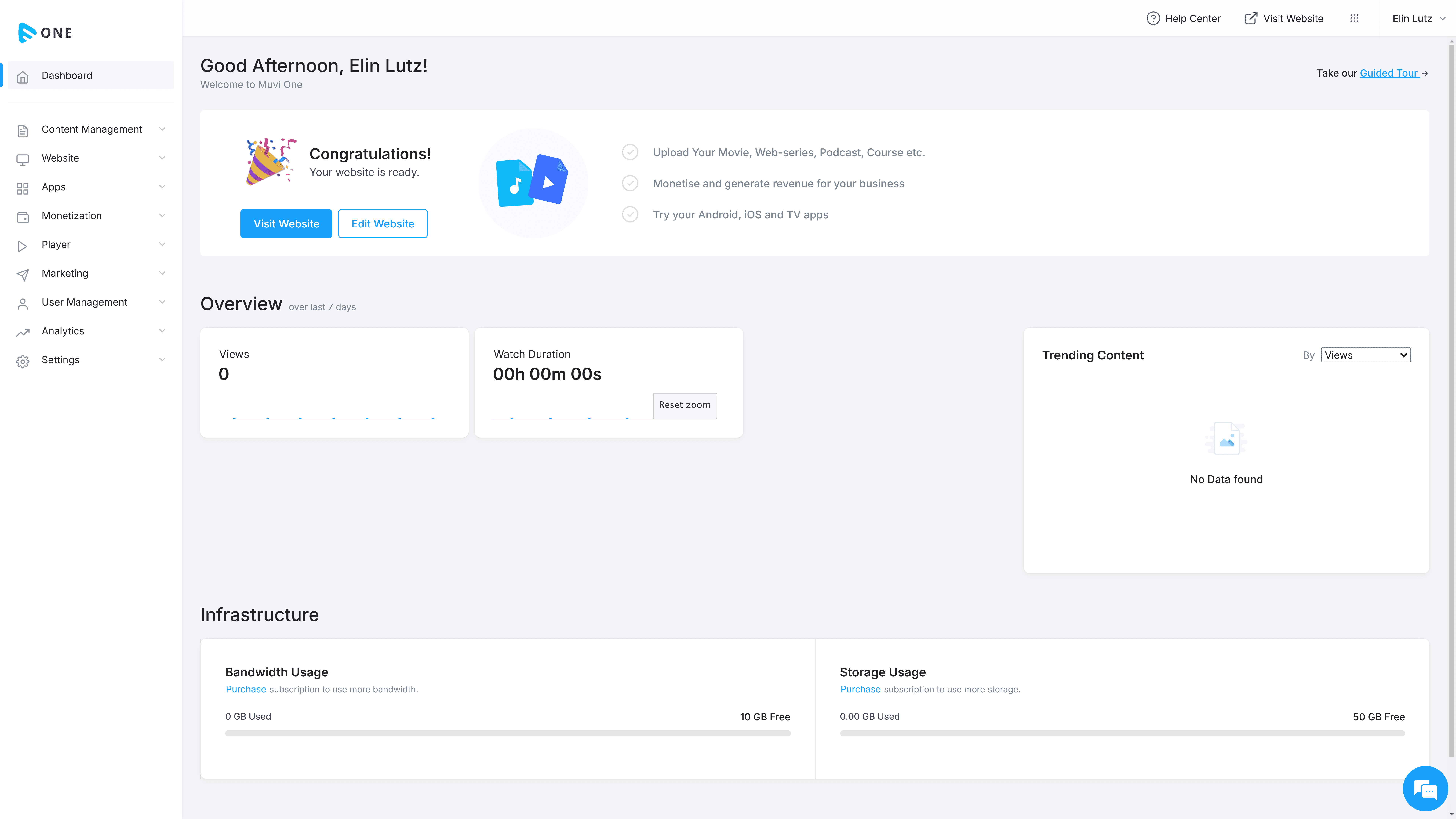
Task: Click the Guided Tour arrow icon
Action: [x=1425, y=74]
